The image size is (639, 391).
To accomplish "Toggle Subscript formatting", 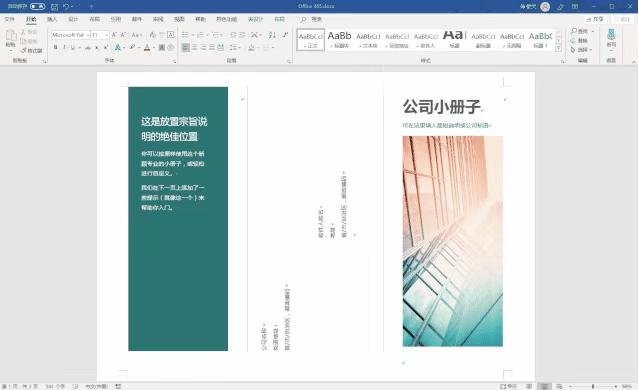I will tap(97, 48).
